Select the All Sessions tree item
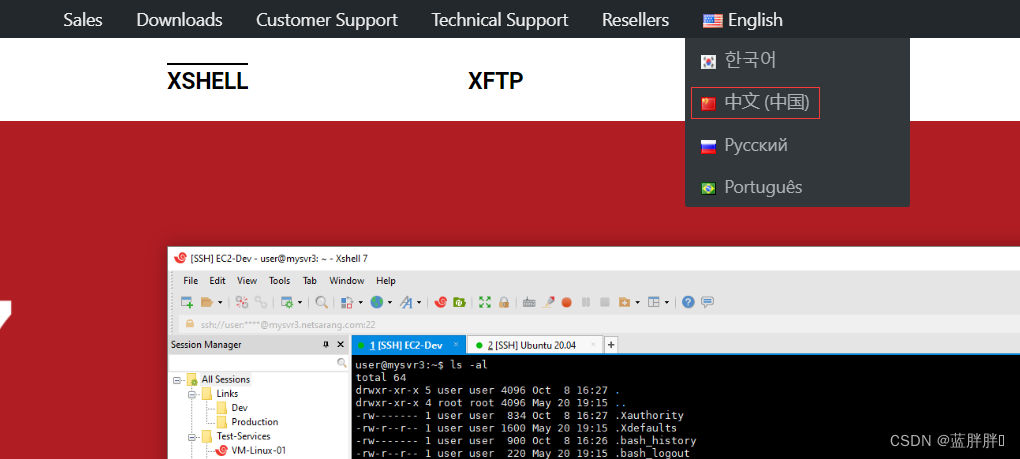The image size is (1020, 459). [225, 379]
